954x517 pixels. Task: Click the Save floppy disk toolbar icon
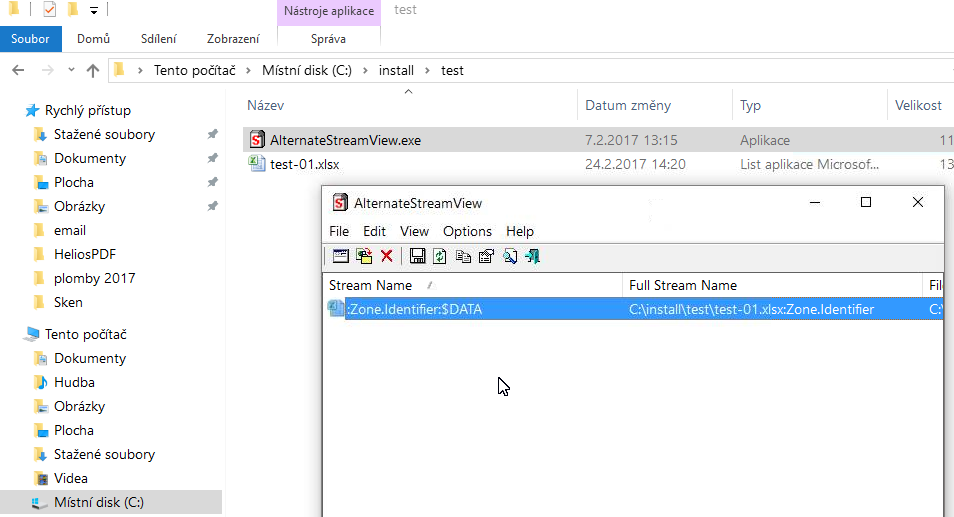[418, 257]
